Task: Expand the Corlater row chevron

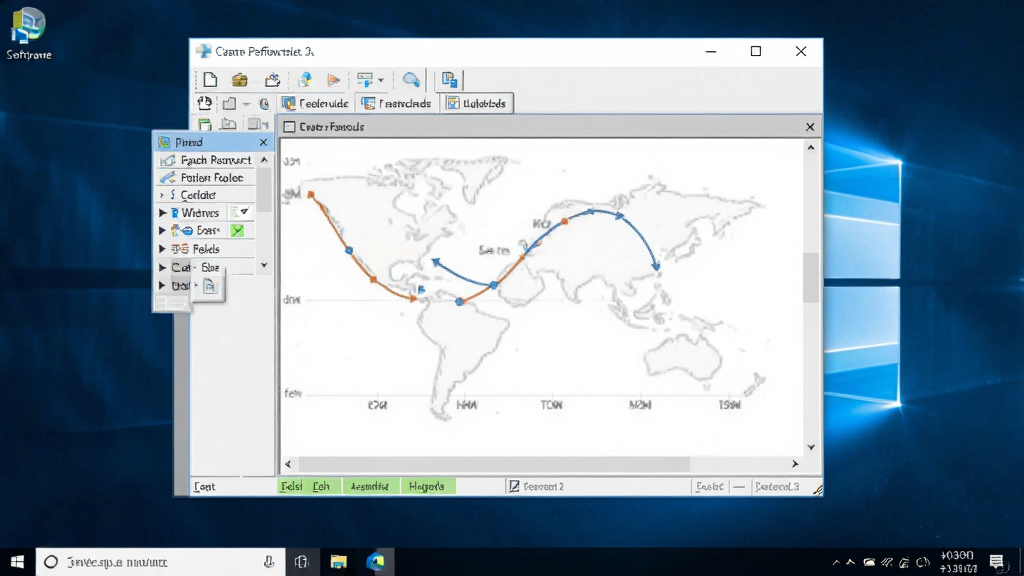Action: pyautogui.click(x=162, y=195)
